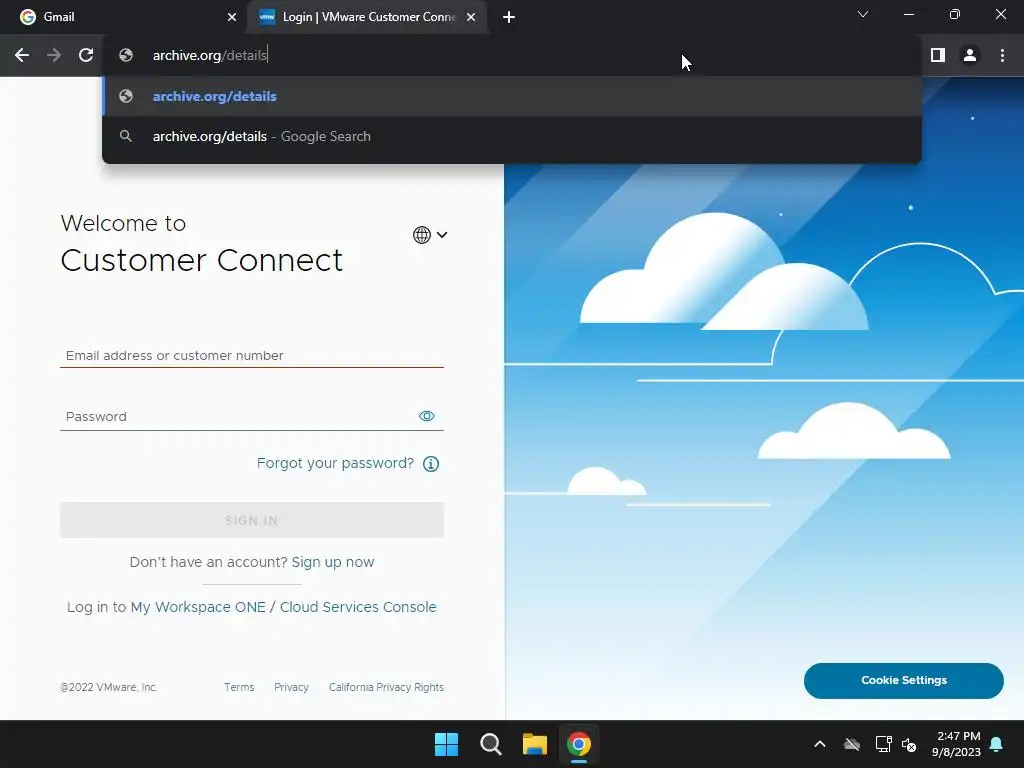Close the VMware Customer Connect tab

(471, 17)
